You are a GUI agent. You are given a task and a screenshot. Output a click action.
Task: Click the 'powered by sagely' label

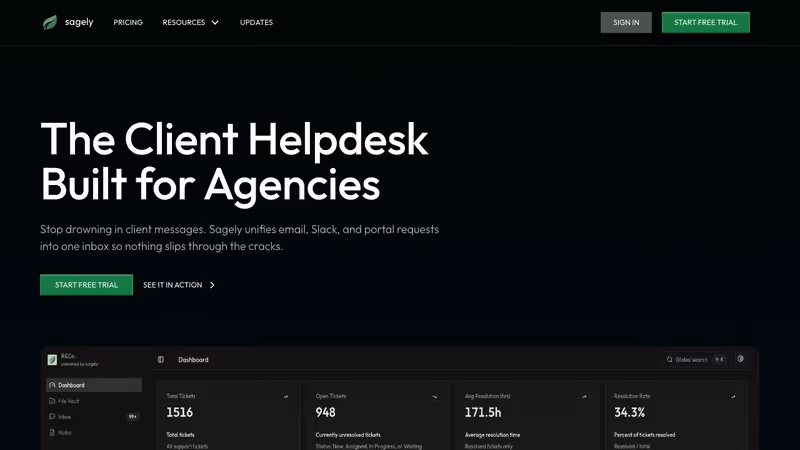[x=80, y=364]
